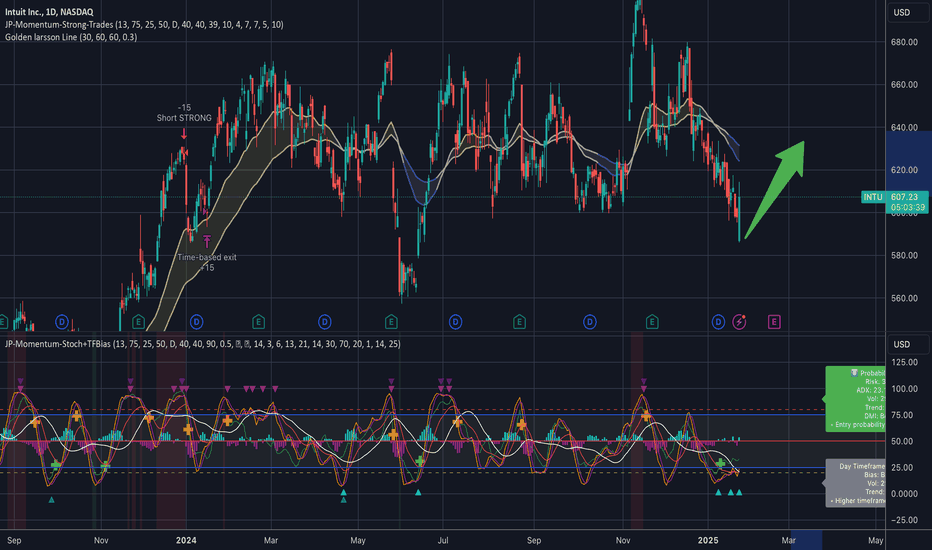Click the 580.00 price scale label

point(904,256)
